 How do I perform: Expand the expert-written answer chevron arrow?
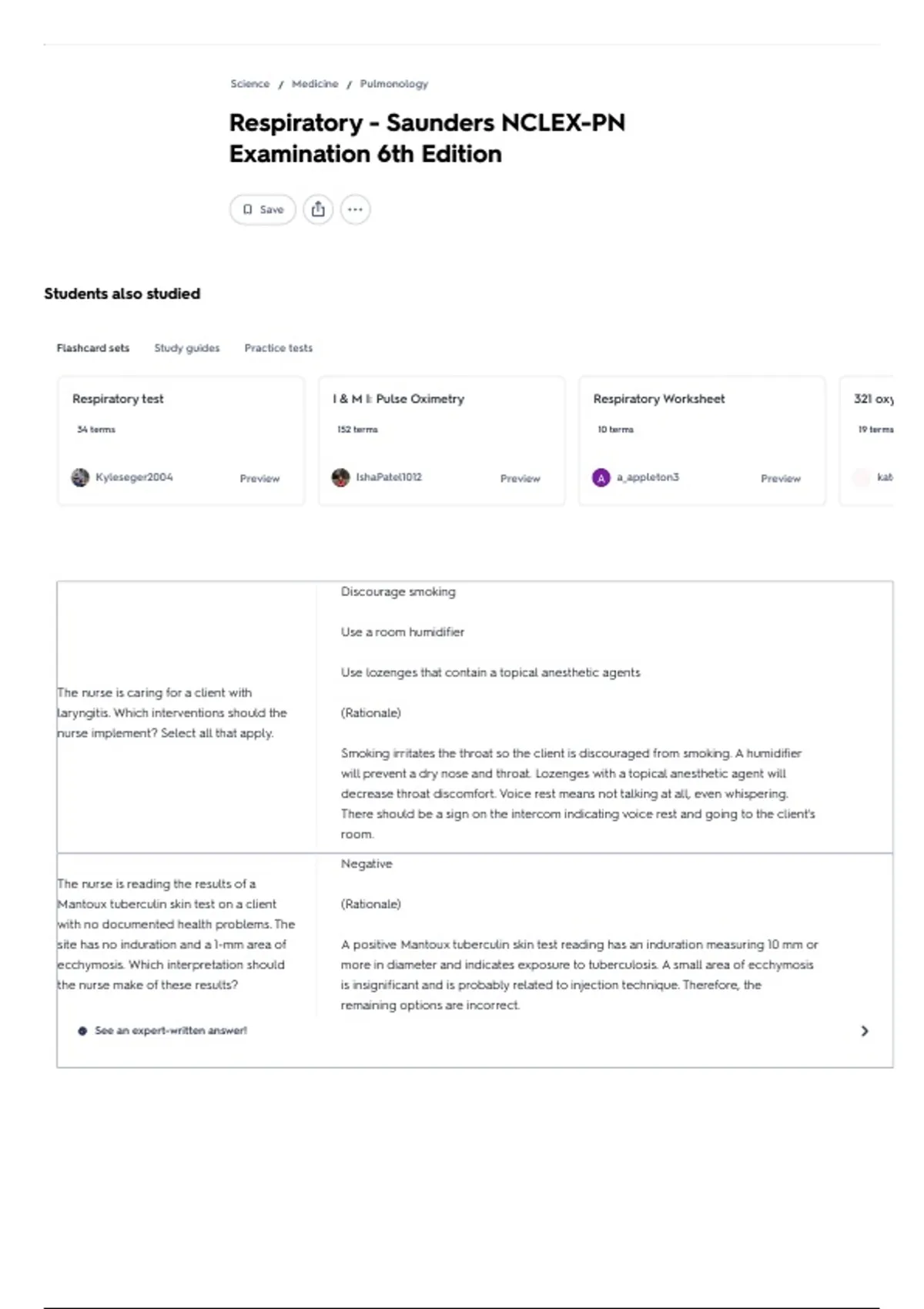tap(865, 1031)
